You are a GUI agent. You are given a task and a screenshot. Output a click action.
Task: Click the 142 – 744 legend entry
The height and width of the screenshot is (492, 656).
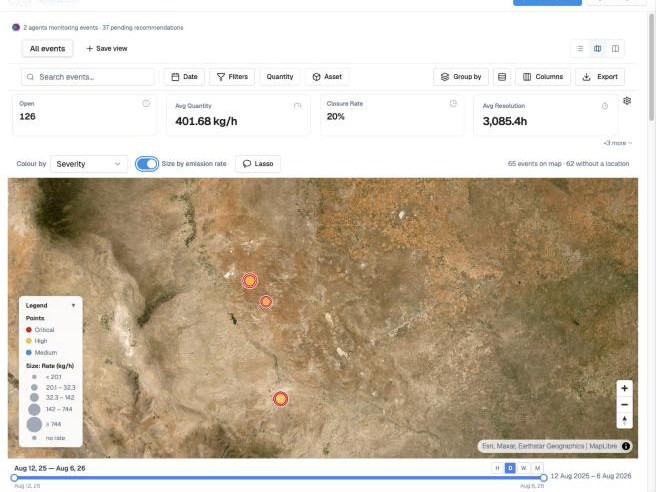[x=50, y=409]
